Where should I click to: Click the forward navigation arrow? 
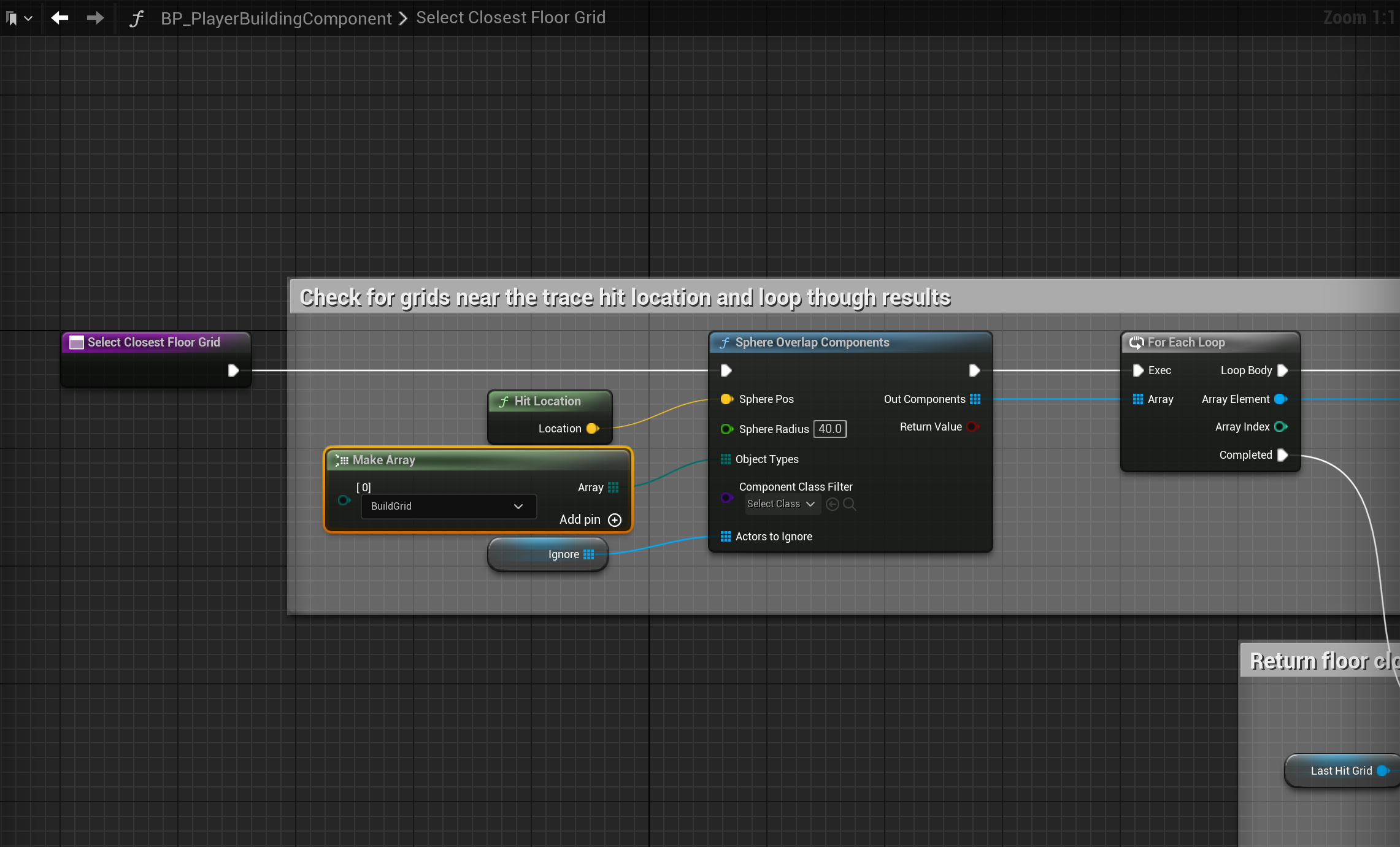click(95, 18)
